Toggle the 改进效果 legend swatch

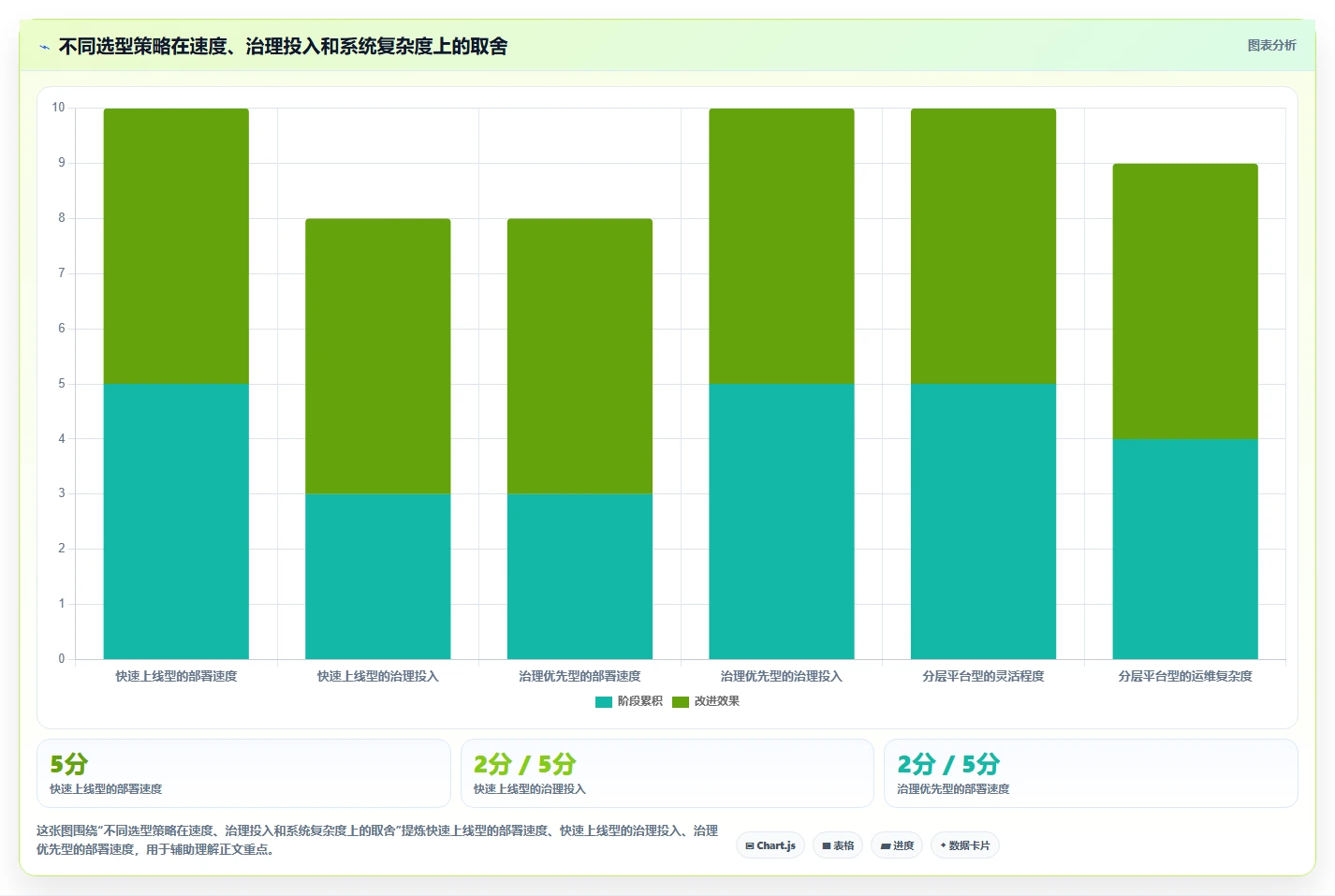coord(681,701)
